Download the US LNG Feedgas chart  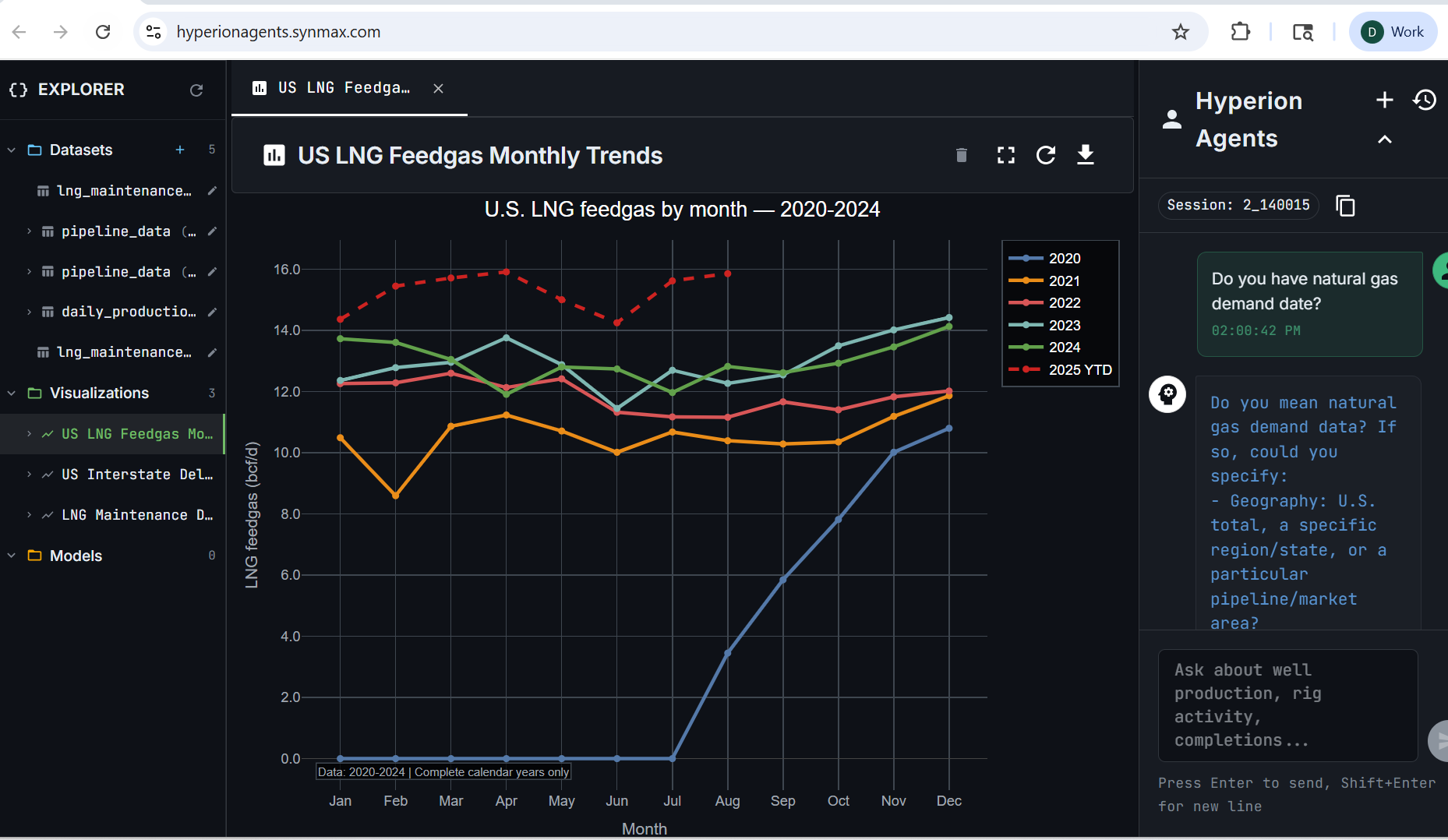point(1085,156)
